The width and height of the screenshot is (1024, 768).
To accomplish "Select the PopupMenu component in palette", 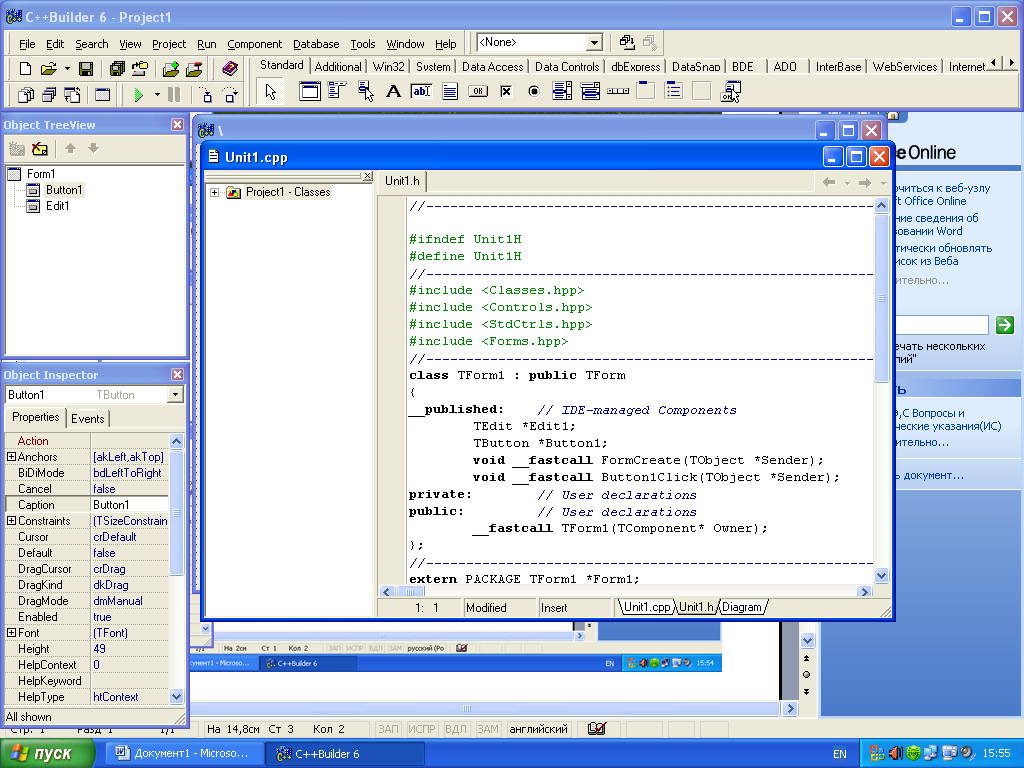I will (x=365, y=91).
